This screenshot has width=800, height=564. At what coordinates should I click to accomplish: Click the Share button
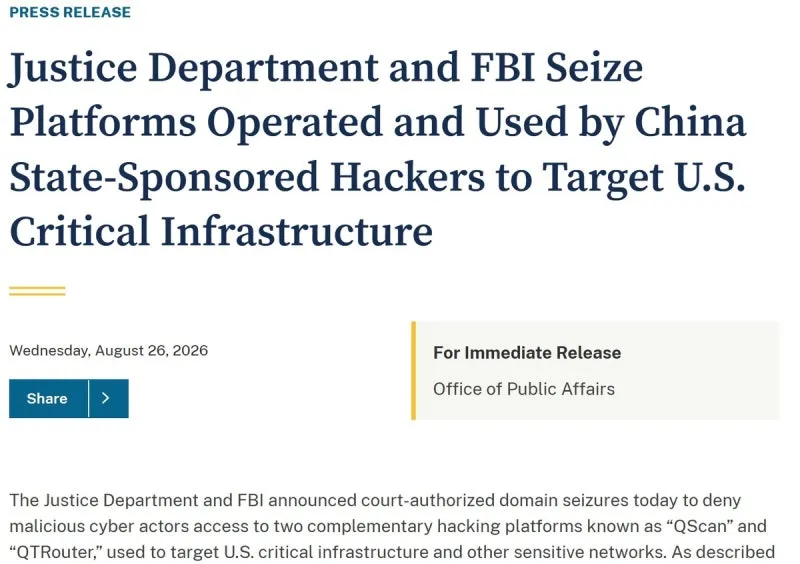[x=48, y=398]
